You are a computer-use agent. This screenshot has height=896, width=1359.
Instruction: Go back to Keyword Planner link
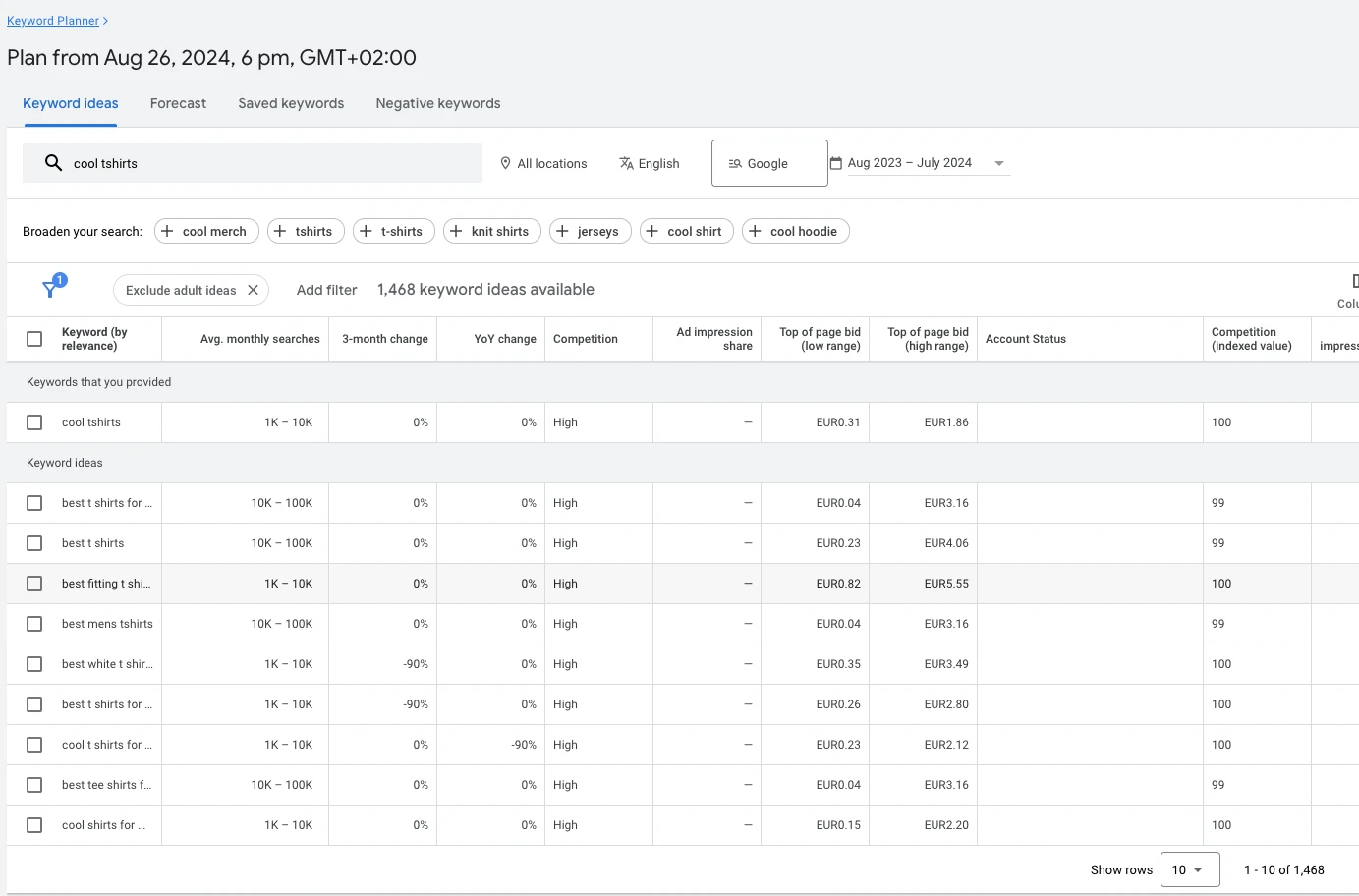[53, 21]
